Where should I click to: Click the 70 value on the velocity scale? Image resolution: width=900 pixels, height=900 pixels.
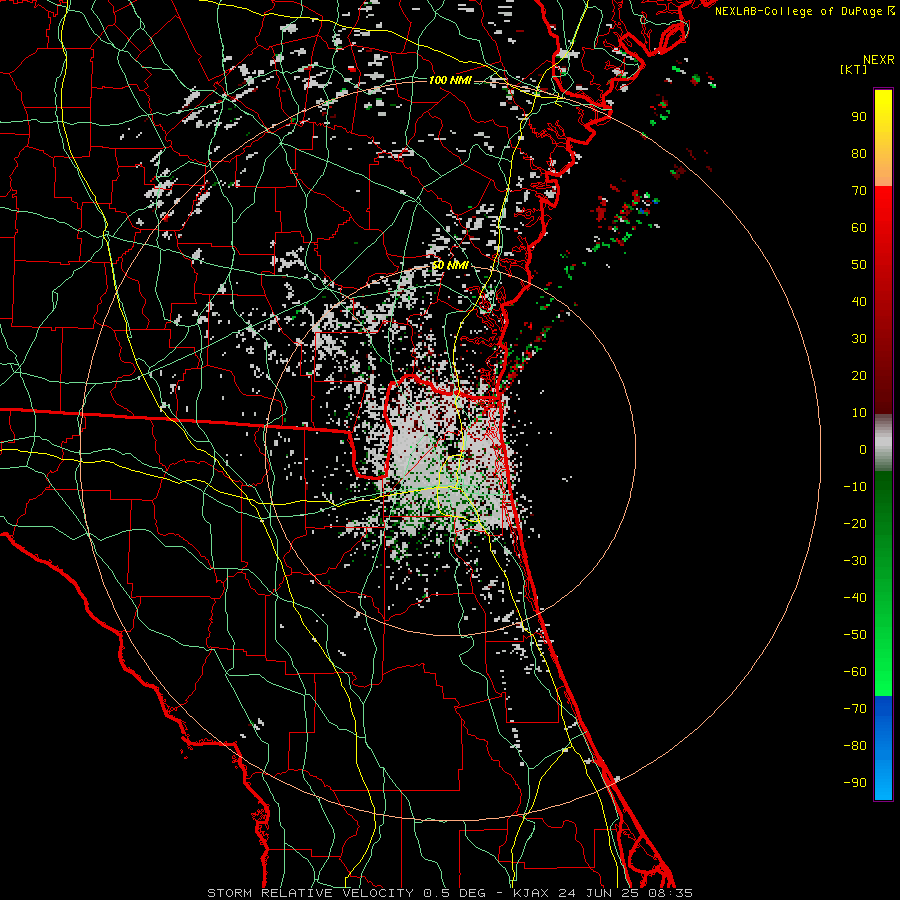point(859,191)
